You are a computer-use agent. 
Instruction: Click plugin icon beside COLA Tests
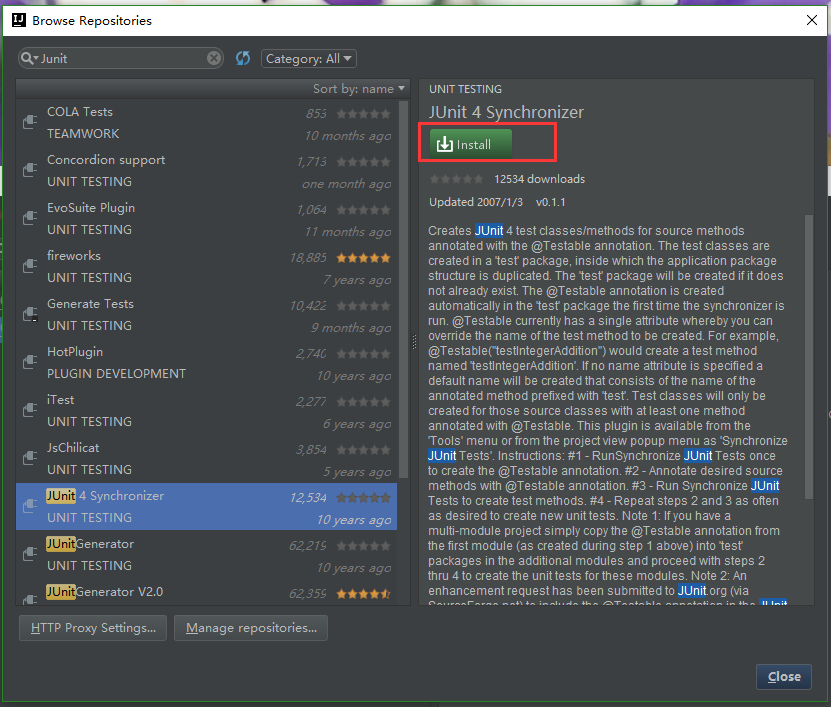[x=30, y=122]
